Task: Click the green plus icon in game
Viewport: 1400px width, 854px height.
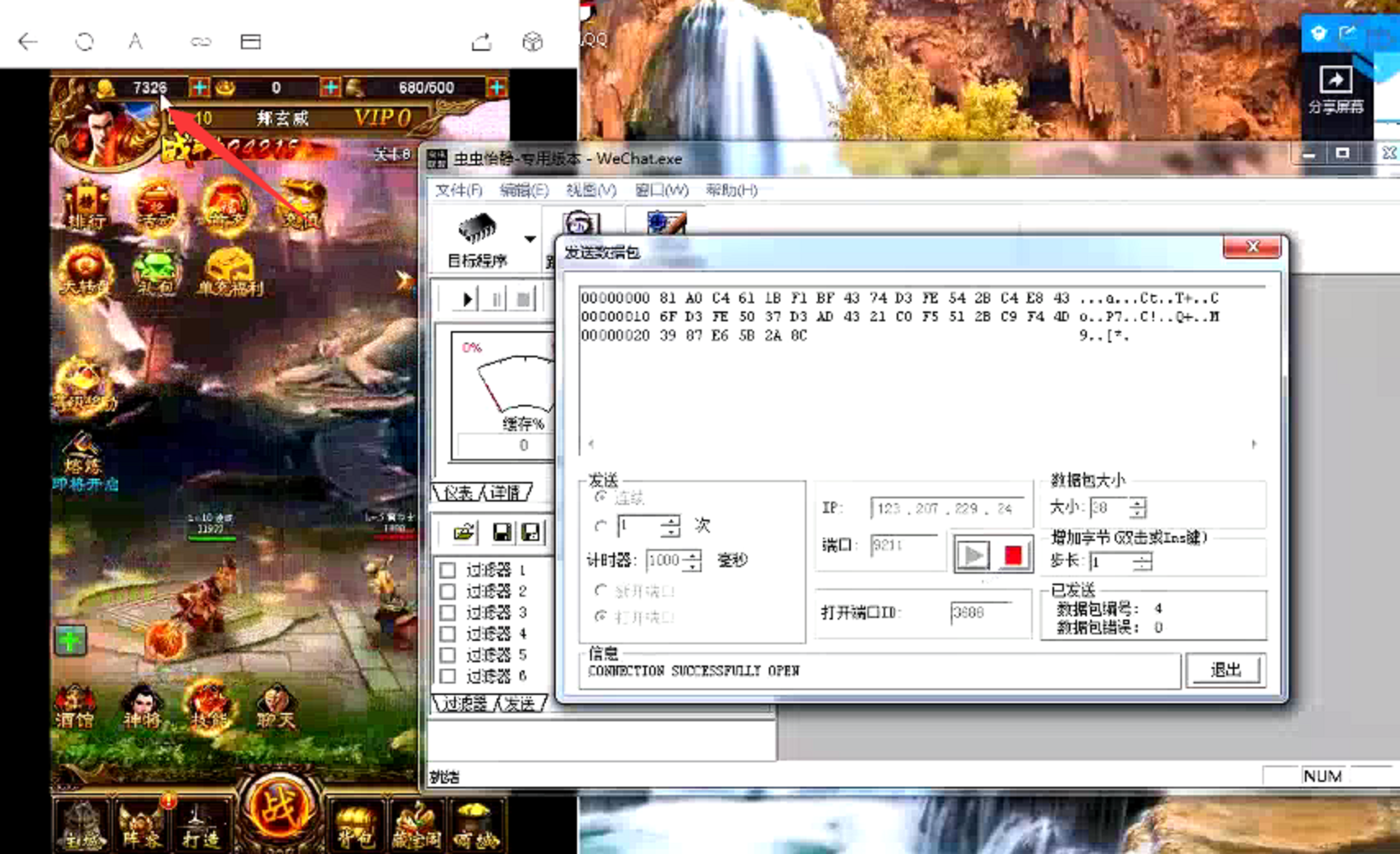Action: (x=70, y=639)
